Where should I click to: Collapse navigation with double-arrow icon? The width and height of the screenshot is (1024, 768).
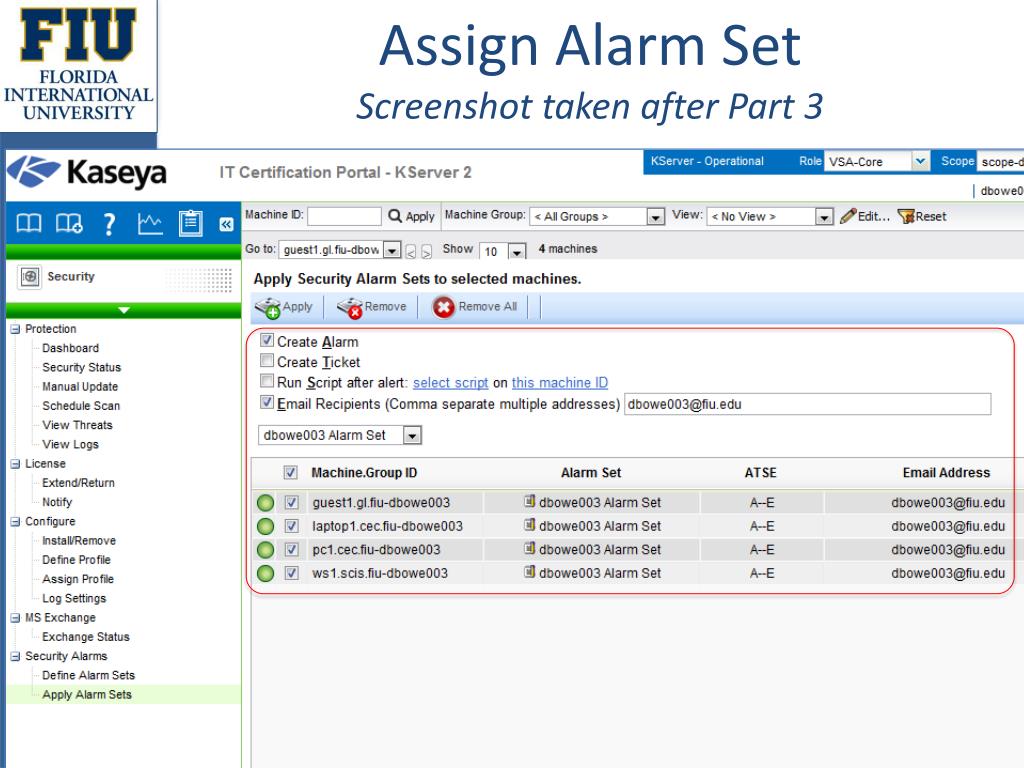[x=226, y=225]
